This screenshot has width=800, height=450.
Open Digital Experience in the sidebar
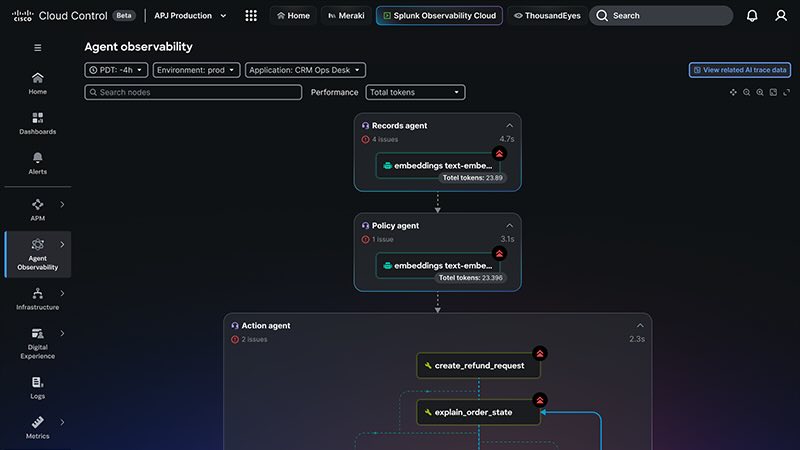coord(38,343)
